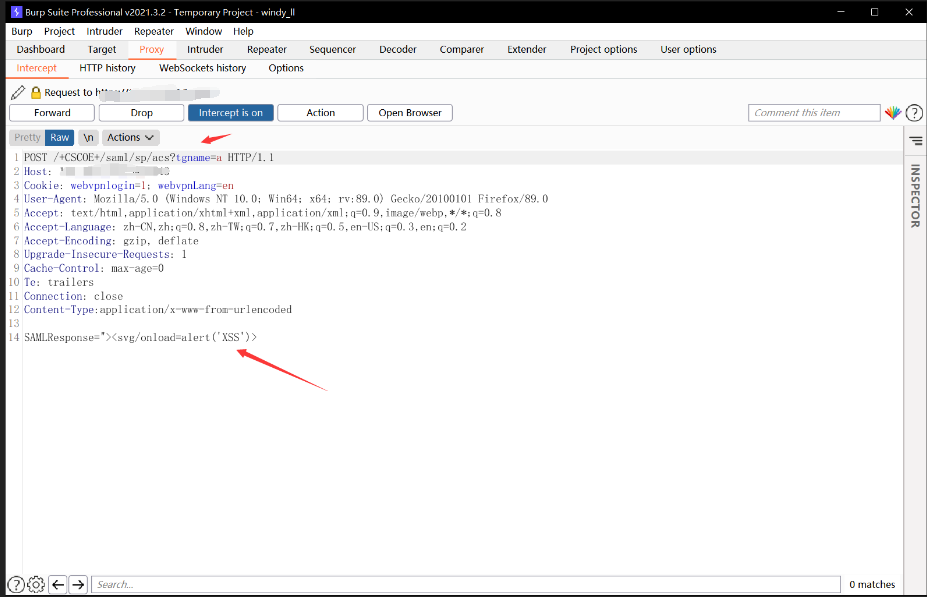This screenshot has width=927, height=597.
Task: Switch to the Repeater tool tab
Action: click(267, 50)
